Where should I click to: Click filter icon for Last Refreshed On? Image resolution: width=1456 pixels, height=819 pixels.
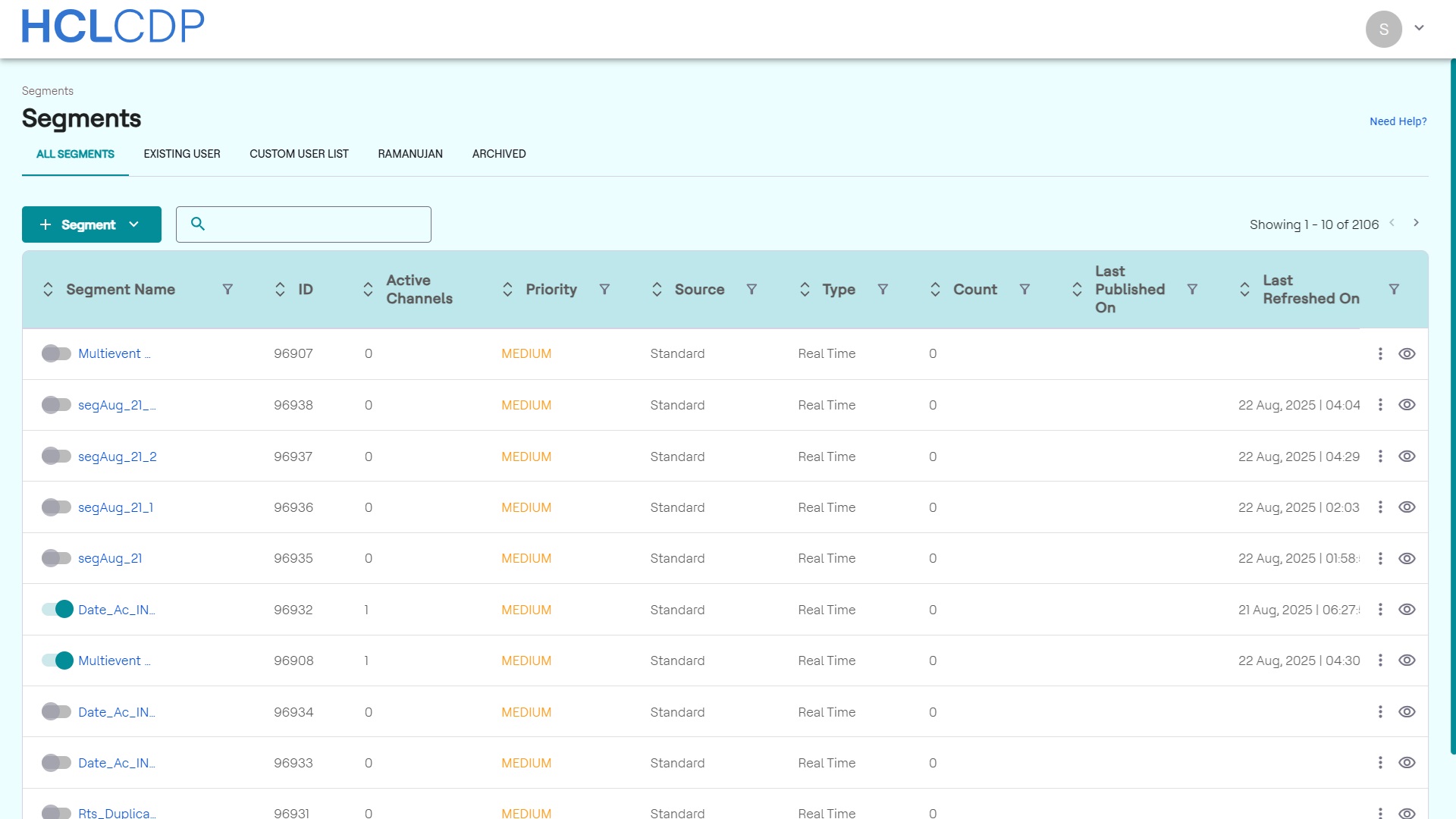tap(1394, 290)
